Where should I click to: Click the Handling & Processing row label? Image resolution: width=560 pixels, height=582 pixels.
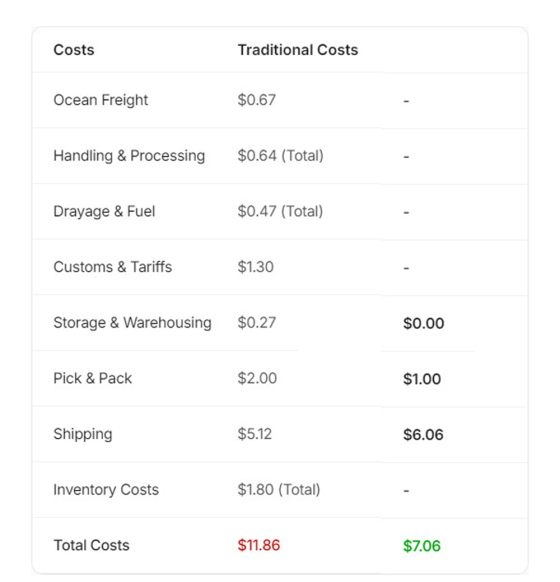pyautogui.click(x=129, y=156)
